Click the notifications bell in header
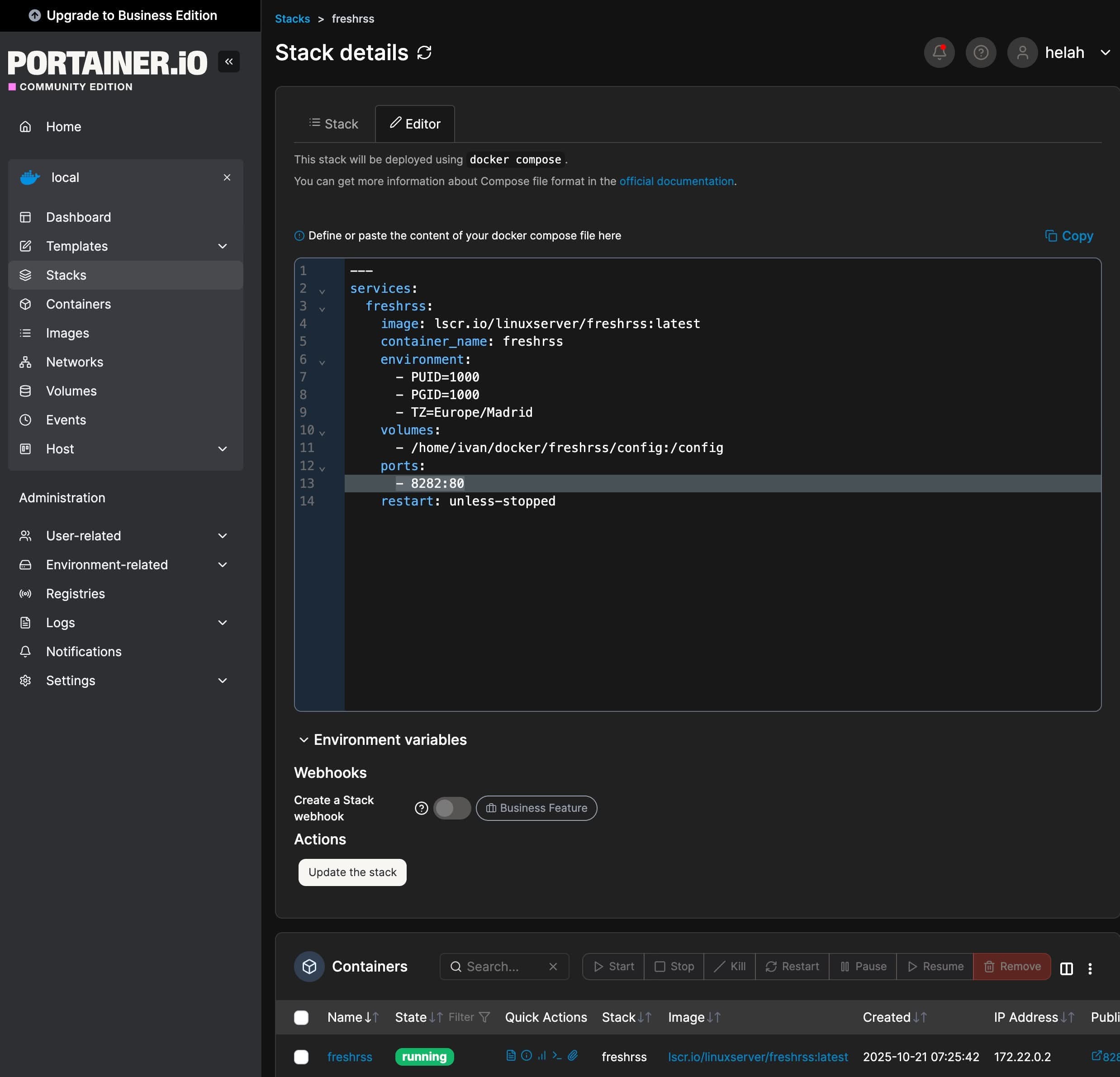 939,52
